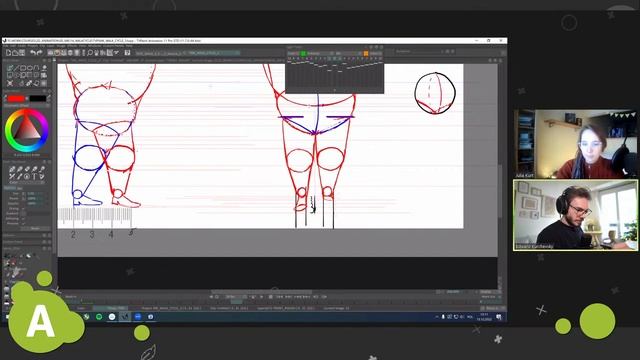Select the third brush in the top brush row
Image resolution: width=640 pixels, height=360 pixels.
[27, 169]
